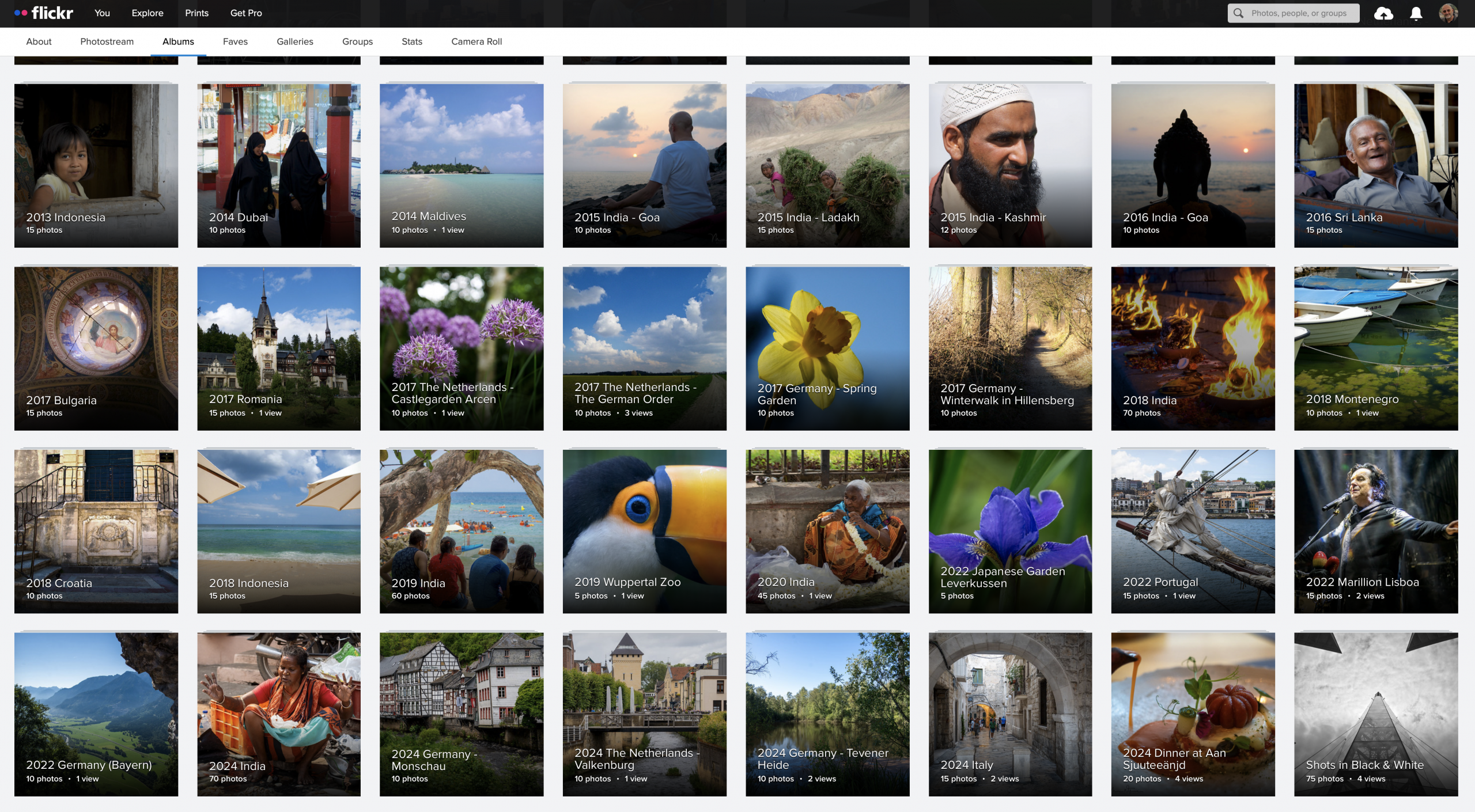This screenshot has width=1475, height=812.
Task: Open the Stats tab
Action: pyautogui.click(x=411, y=41)
